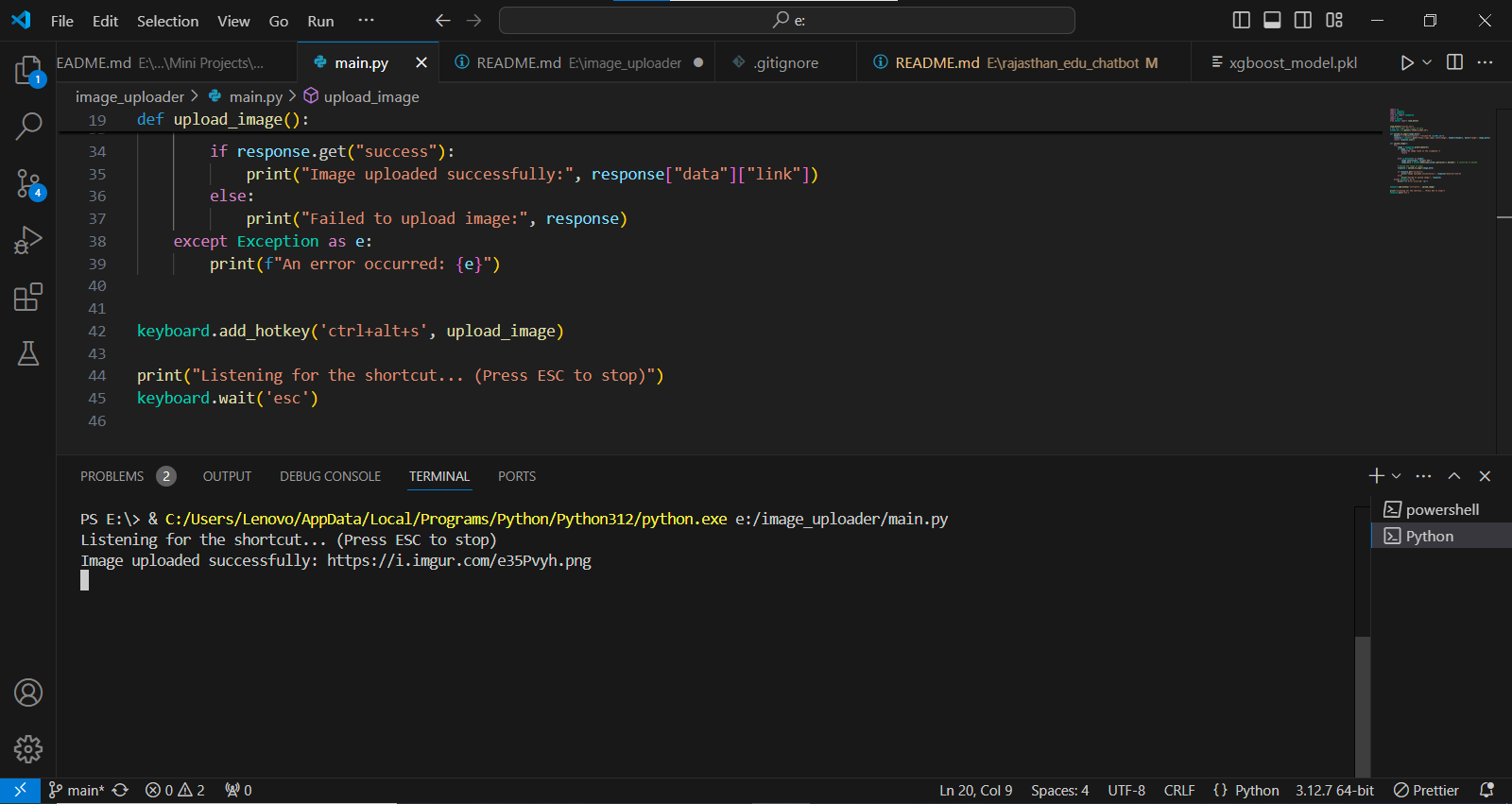Run Python file with play button
The image size is (1512, 804).
pyautogui.click(x=1407, y=62)
